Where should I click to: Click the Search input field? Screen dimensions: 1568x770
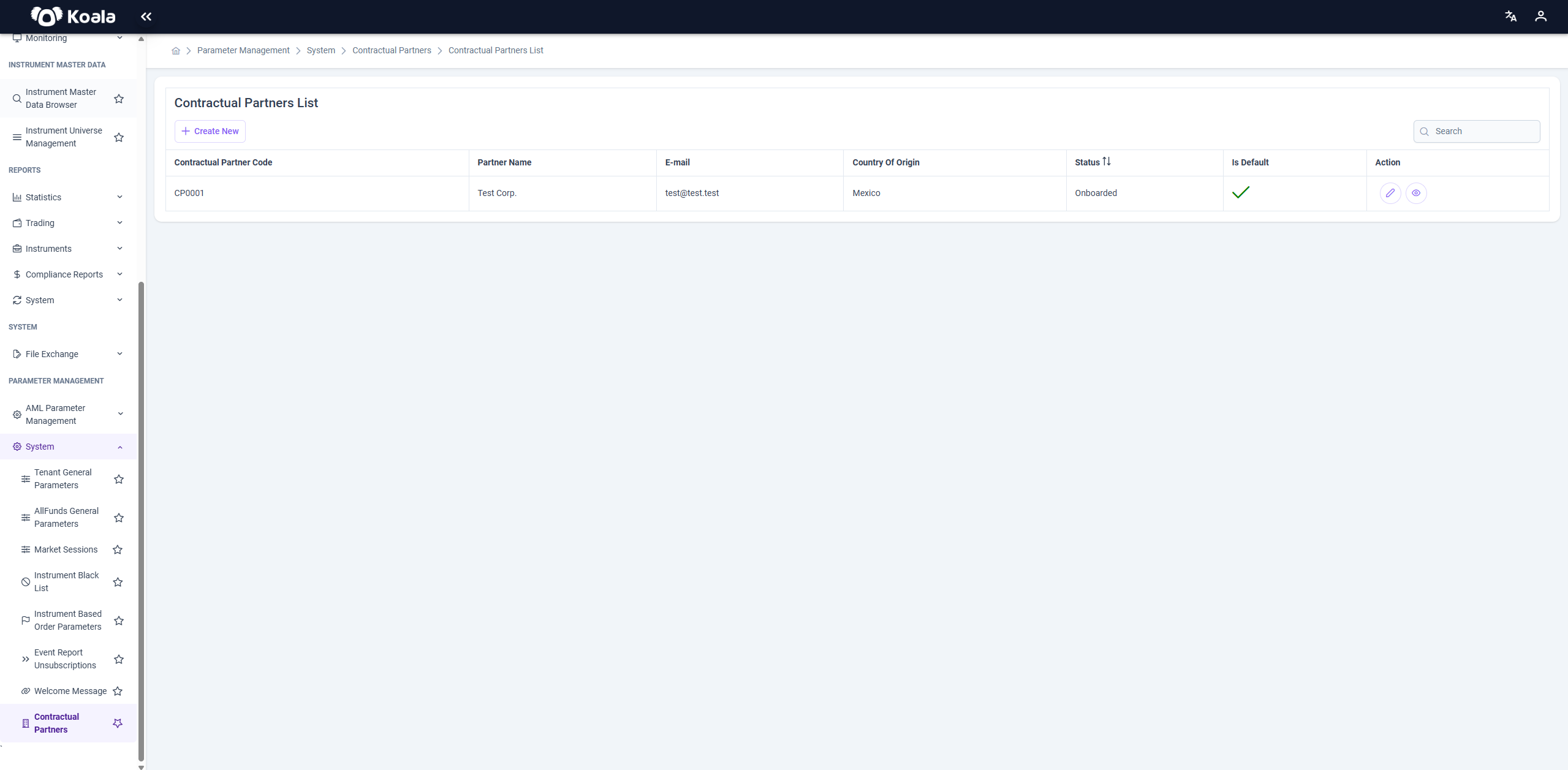(1476, 132)
